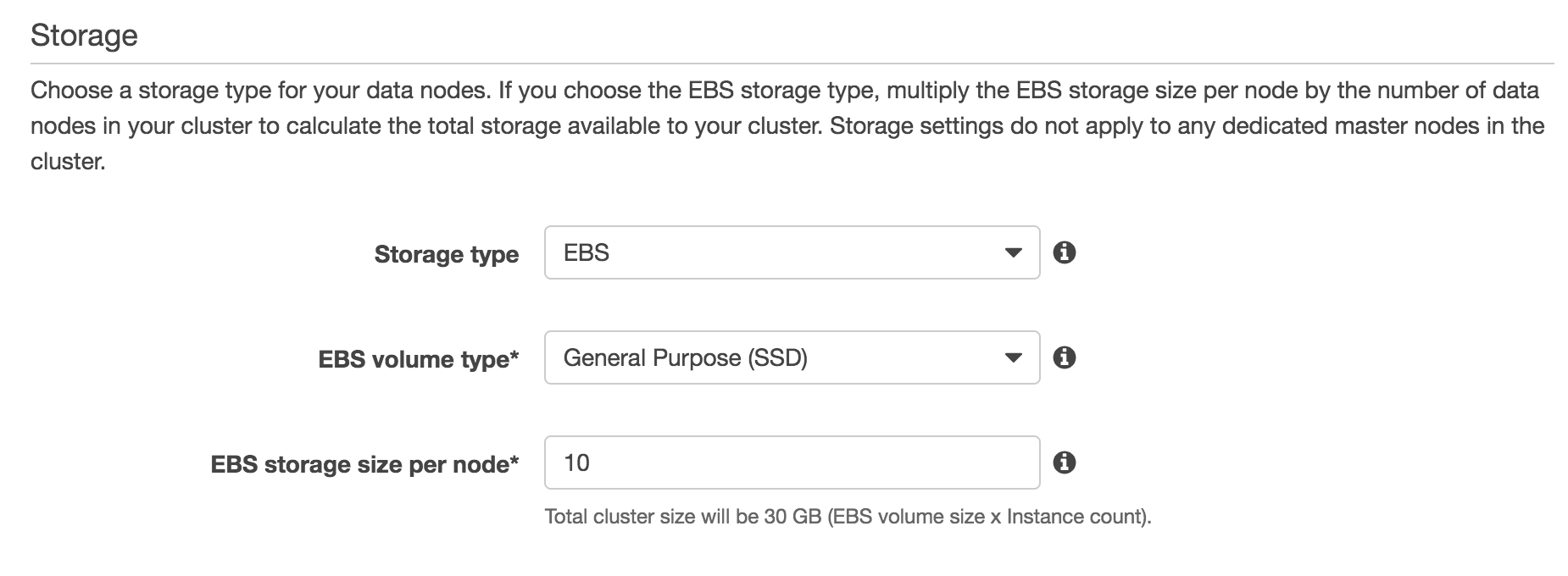Screen dimensions: 1568x576
Task: Click the Storage section heading
Action: [x=84, y=36]
